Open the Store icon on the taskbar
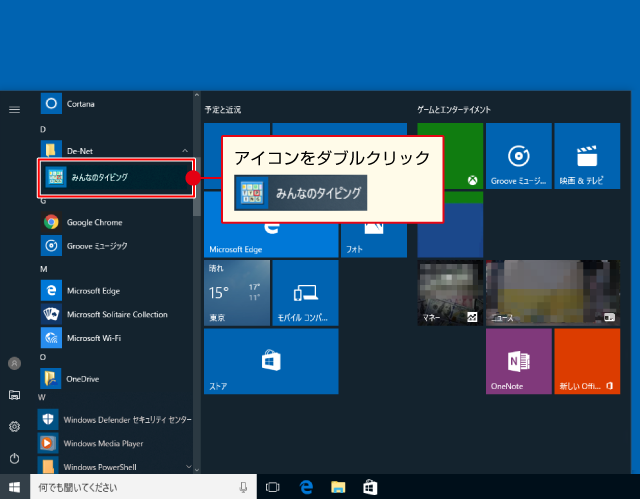The height and width of the screenshot is (499, 640). point(370,487)
